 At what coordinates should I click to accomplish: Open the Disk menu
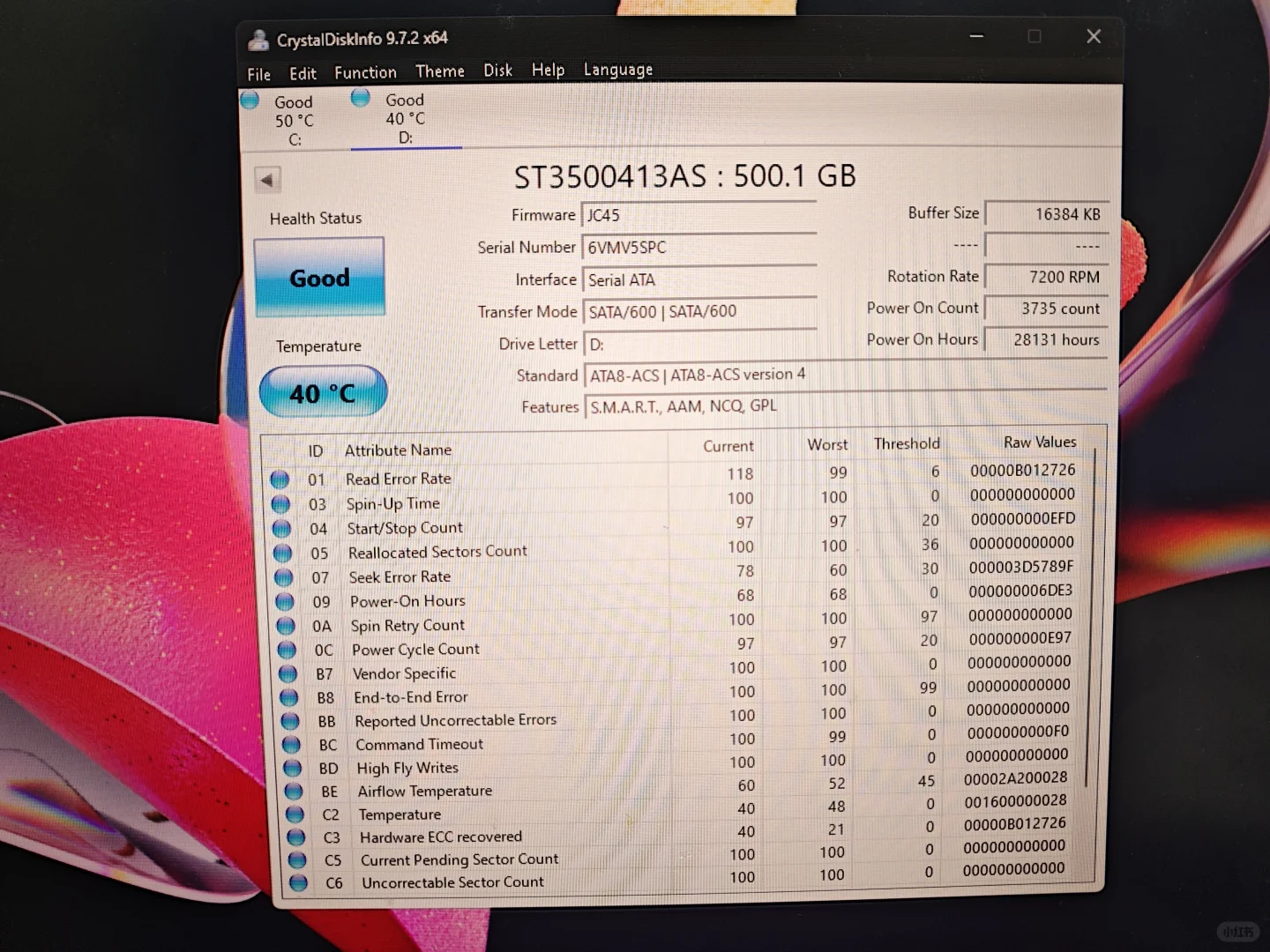pyautogui.click(x=497, y=71)
